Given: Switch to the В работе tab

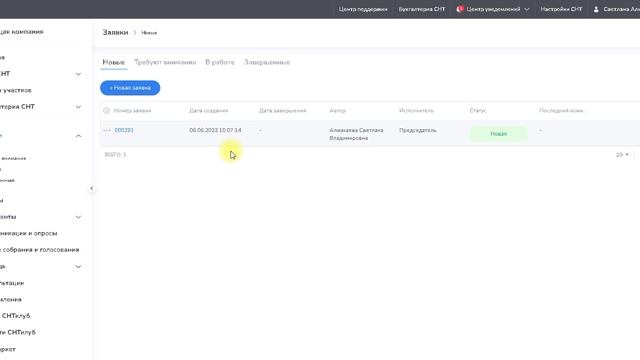Looking at the screenshot, I should 220,62.
